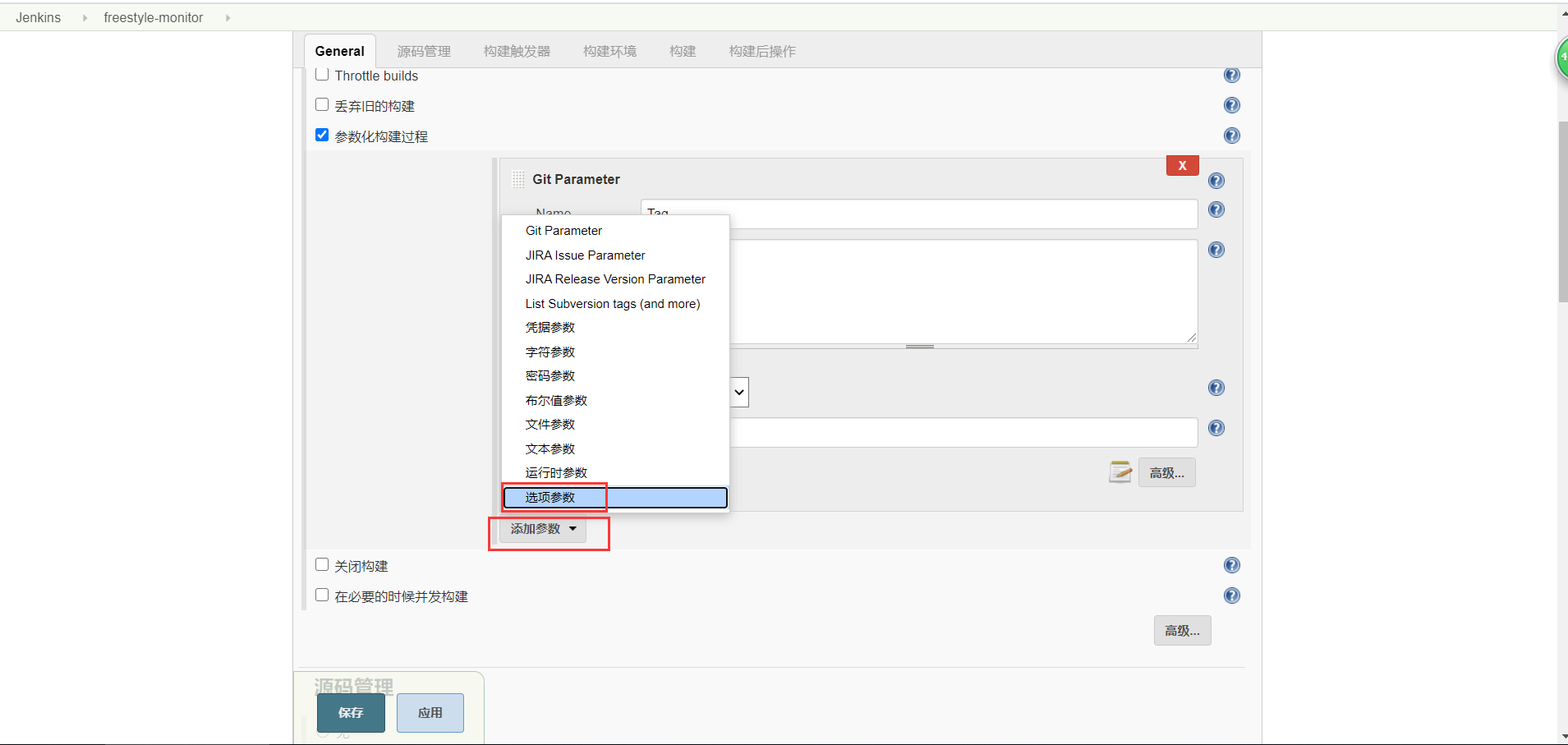1568x745 pixels.
Task: Click the lower 高级... button under General
Action: coord(1182,631)
